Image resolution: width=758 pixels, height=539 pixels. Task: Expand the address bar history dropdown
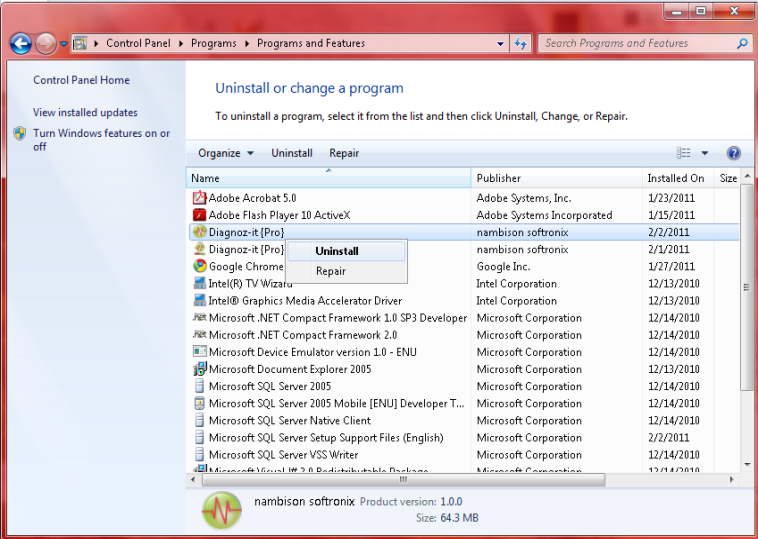tap(500, 44)
